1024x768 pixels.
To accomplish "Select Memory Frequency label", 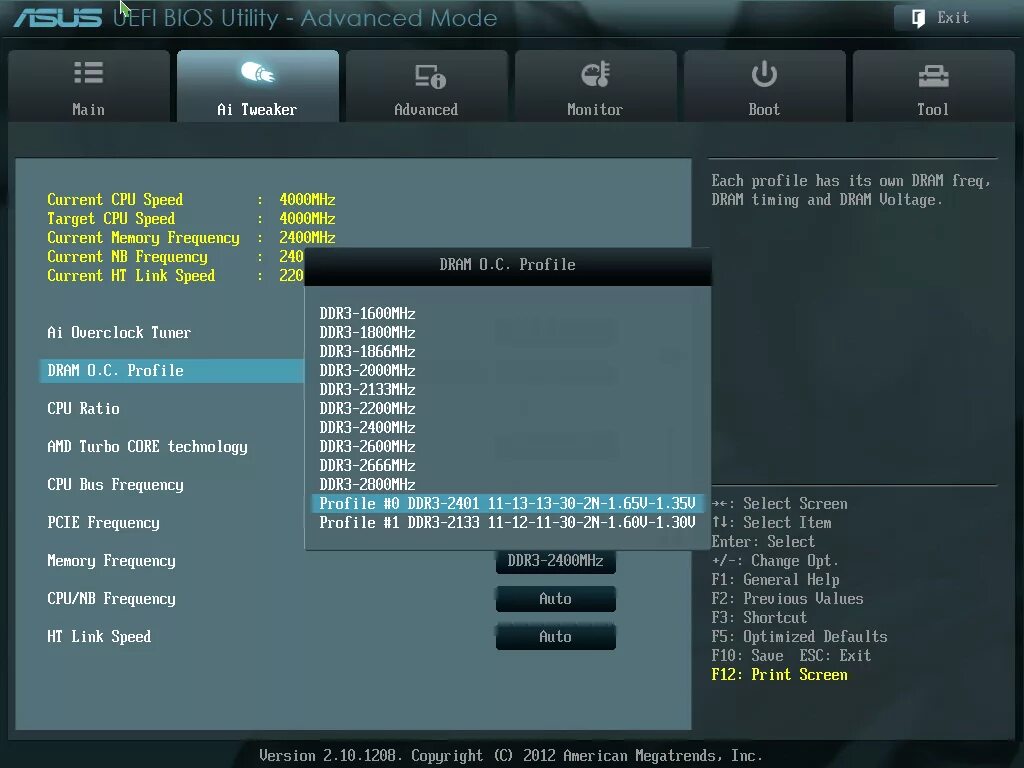I will (x=112, y=561).
